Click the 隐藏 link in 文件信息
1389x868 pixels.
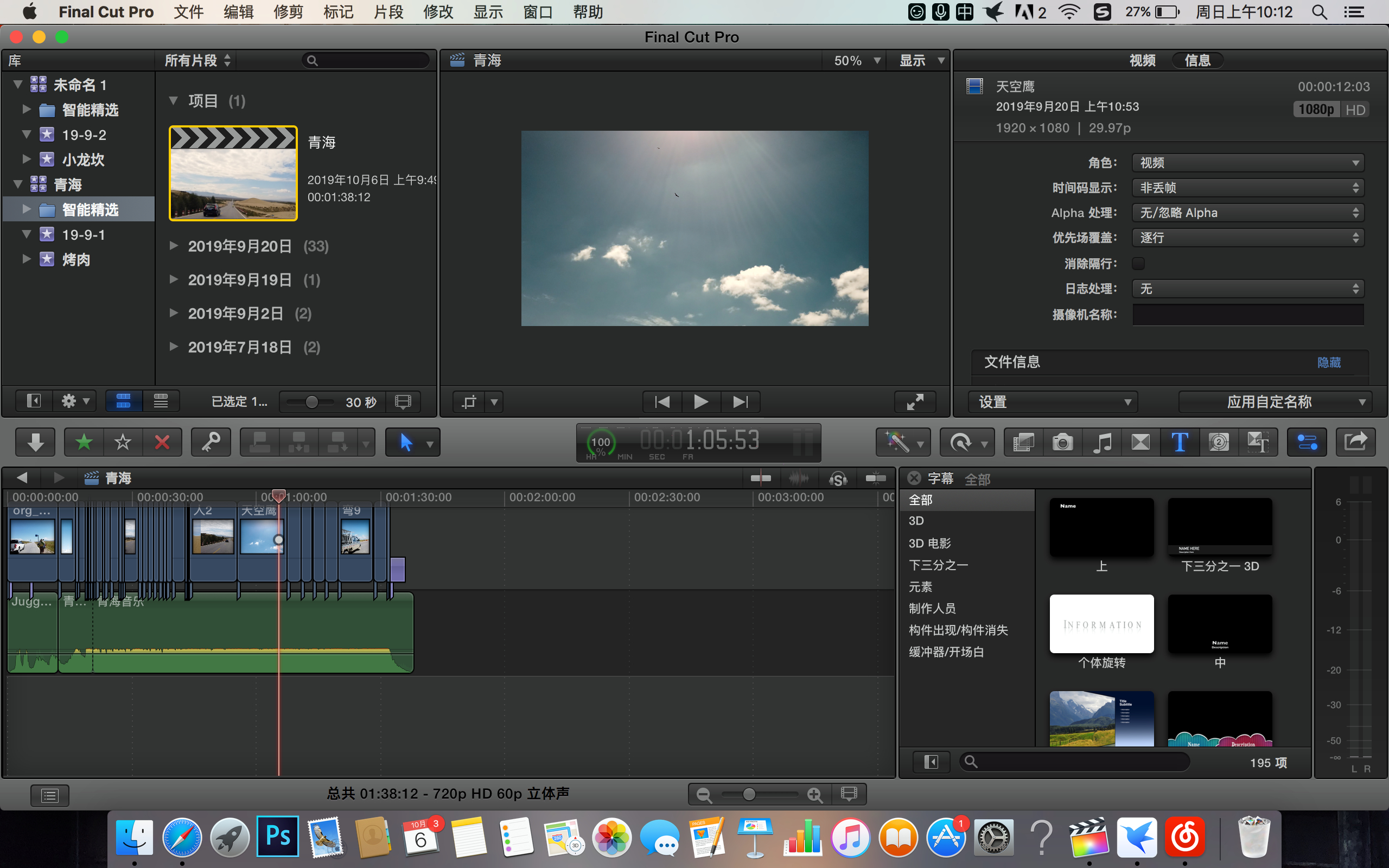click(1329, 362)
